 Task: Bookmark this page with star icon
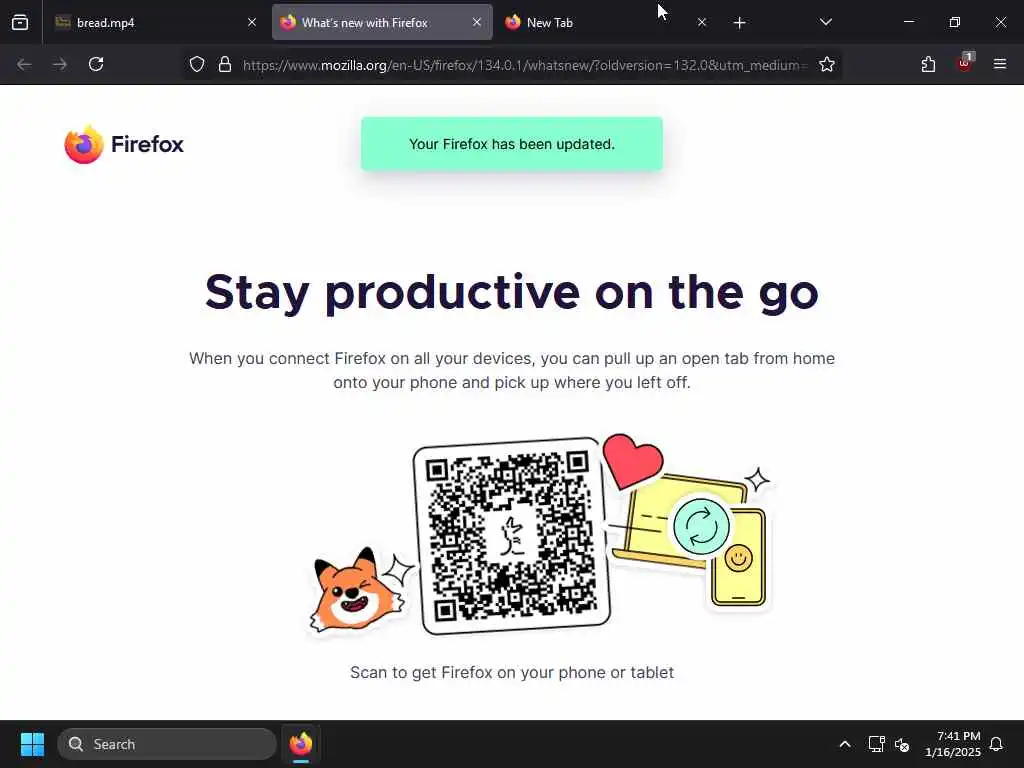827,64
